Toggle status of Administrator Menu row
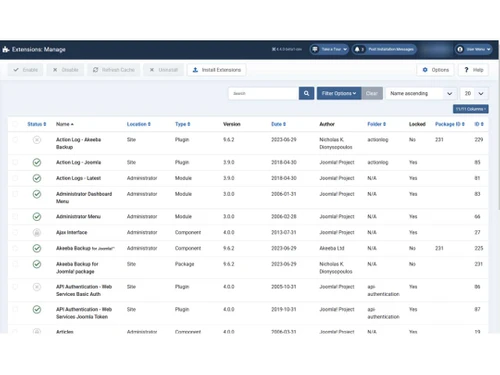 click(x=37, y=217)
